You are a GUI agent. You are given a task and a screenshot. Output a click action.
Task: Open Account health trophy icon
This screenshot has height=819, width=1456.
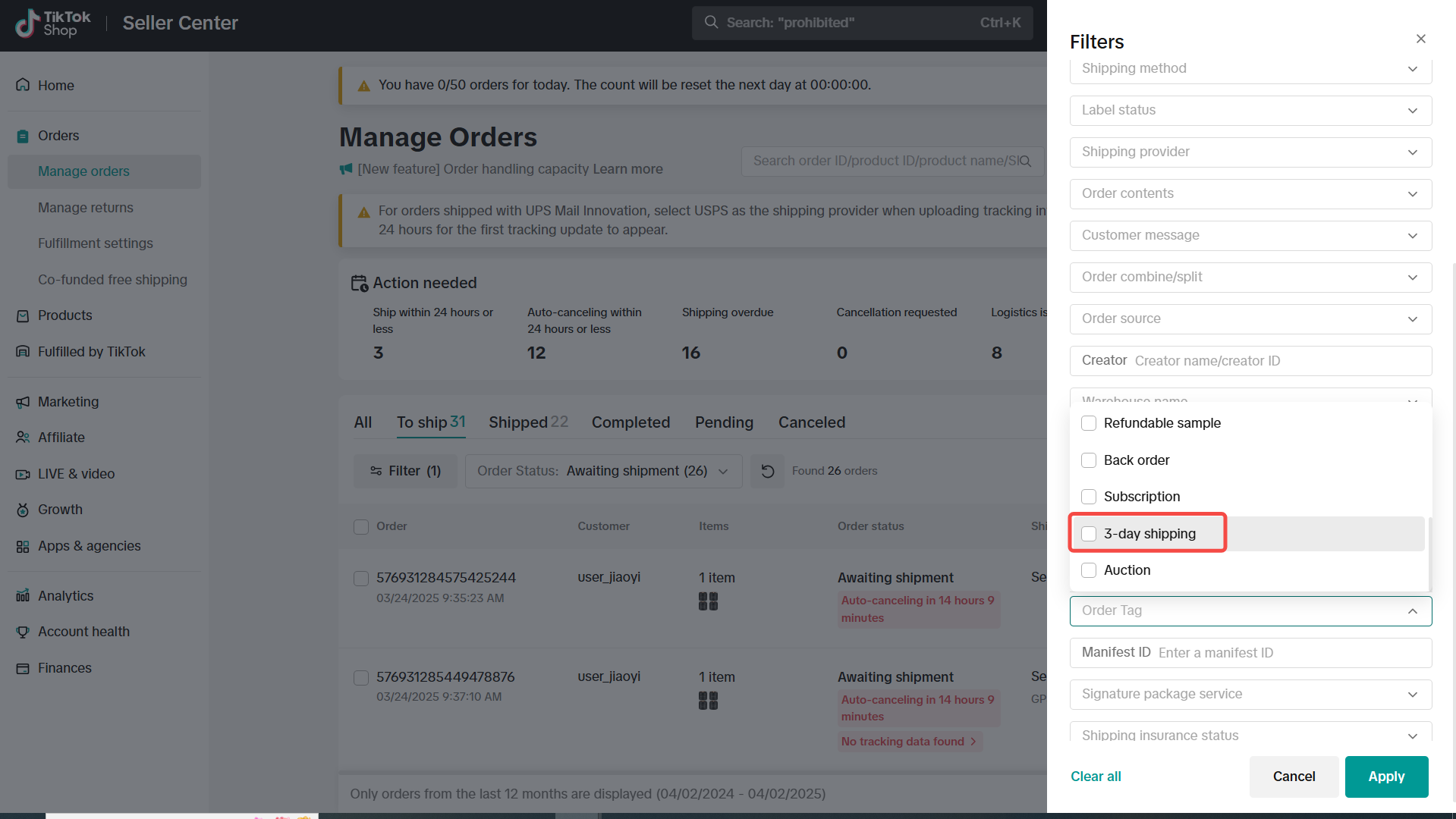(x=23, y=632)
